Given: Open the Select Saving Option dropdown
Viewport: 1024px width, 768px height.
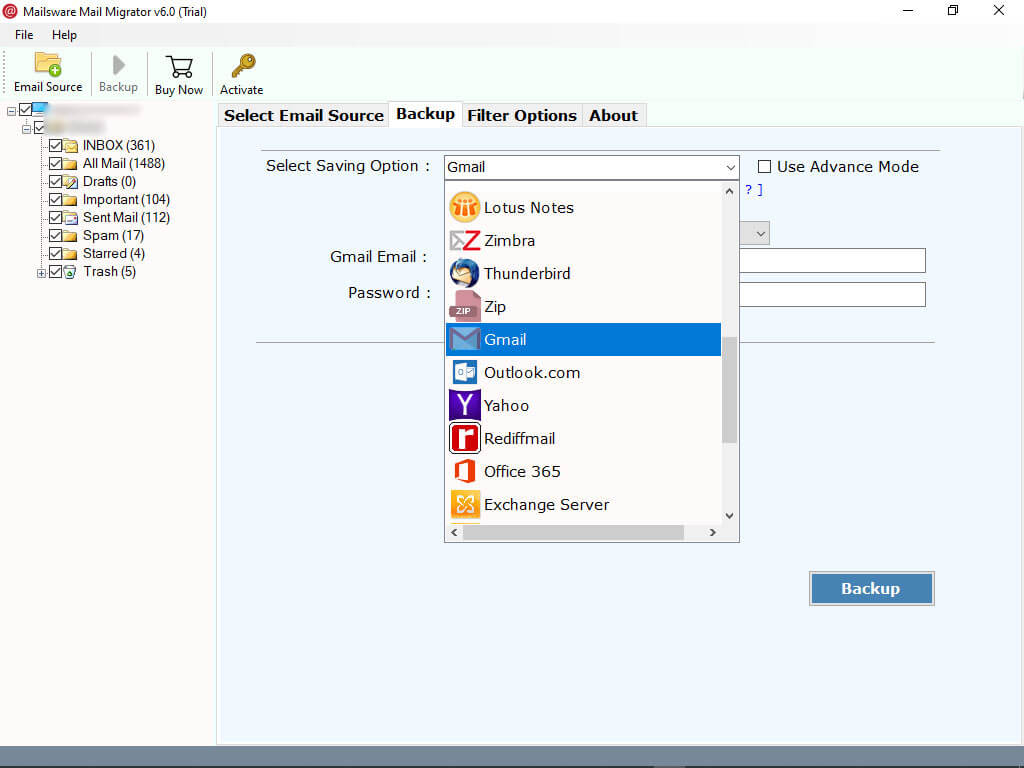Looking at the screenshot, I should click(730, 167).
